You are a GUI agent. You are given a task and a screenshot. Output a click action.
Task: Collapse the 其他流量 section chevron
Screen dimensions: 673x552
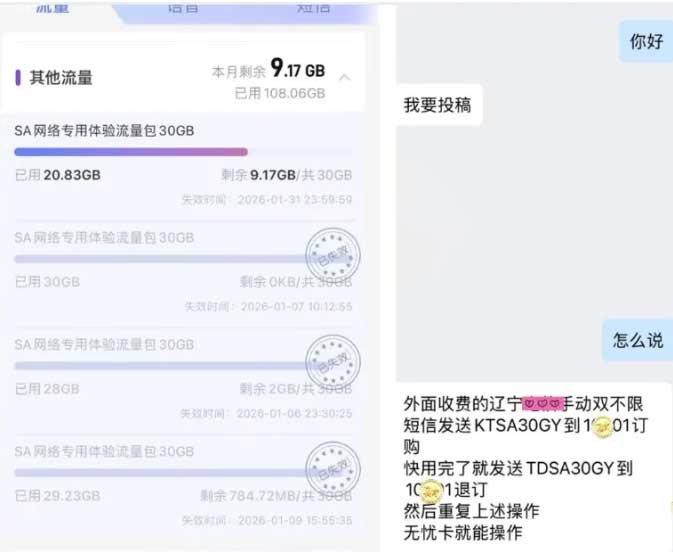[344, 78]
